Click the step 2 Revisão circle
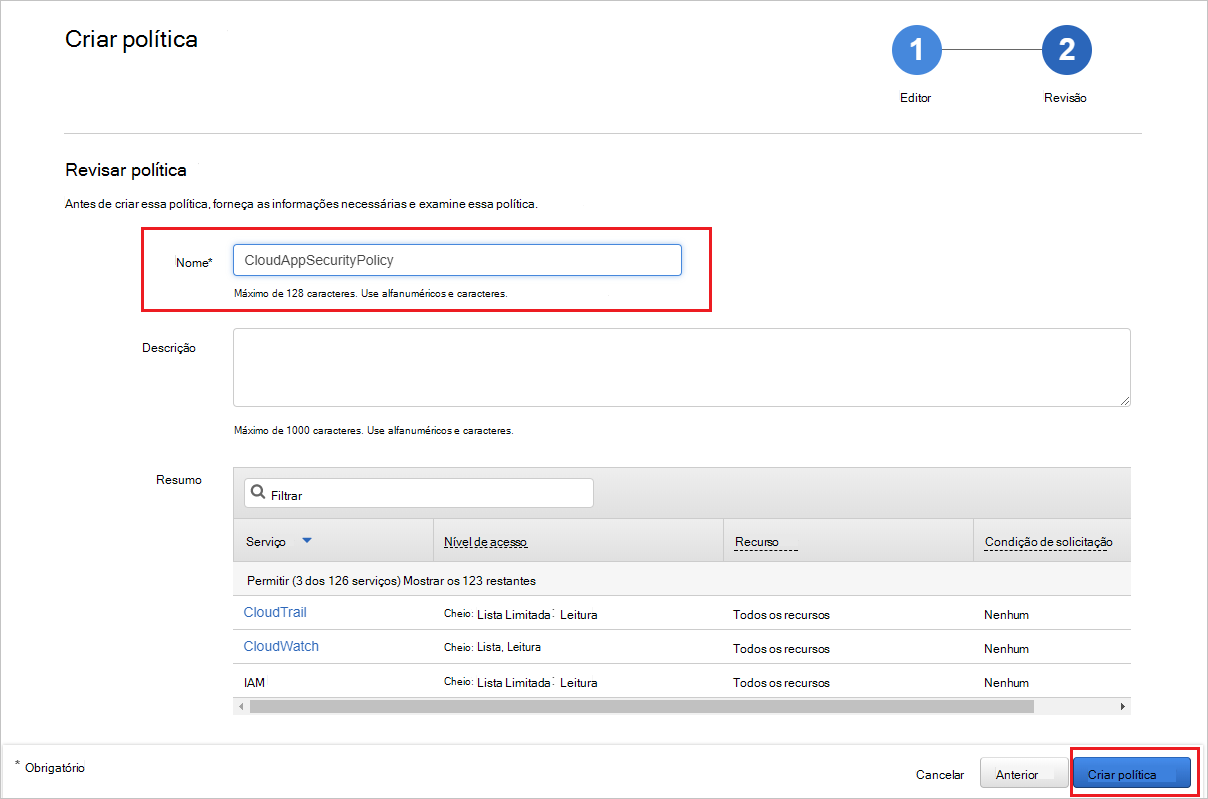1208x799 pixels. tap(1066, 51)
